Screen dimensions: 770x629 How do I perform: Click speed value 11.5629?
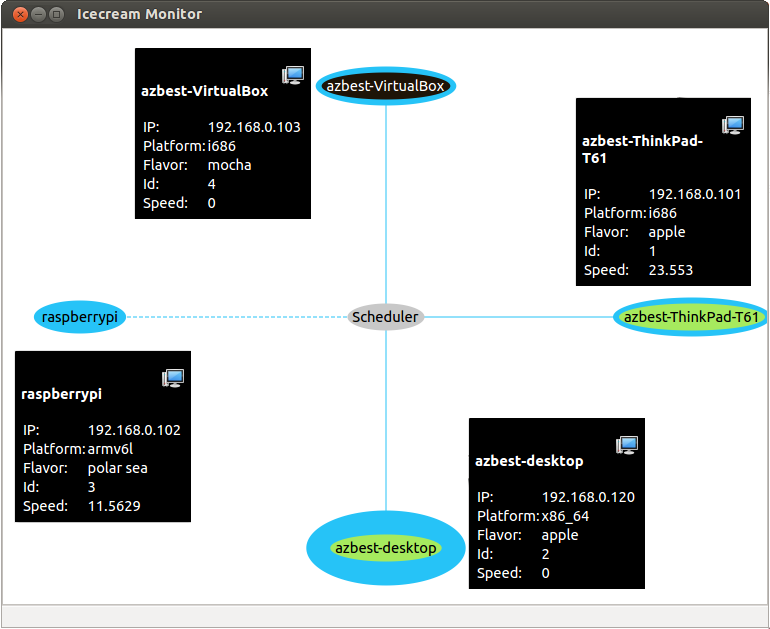[x=114, y=506]
